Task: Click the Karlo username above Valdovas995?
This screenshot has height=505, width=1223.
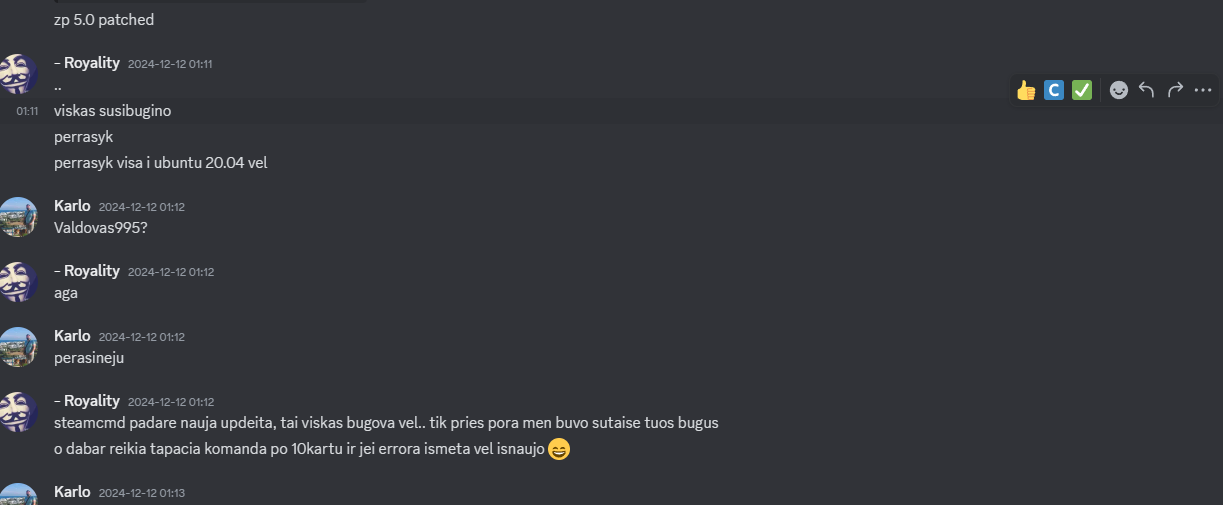Action: pos(72,206)
